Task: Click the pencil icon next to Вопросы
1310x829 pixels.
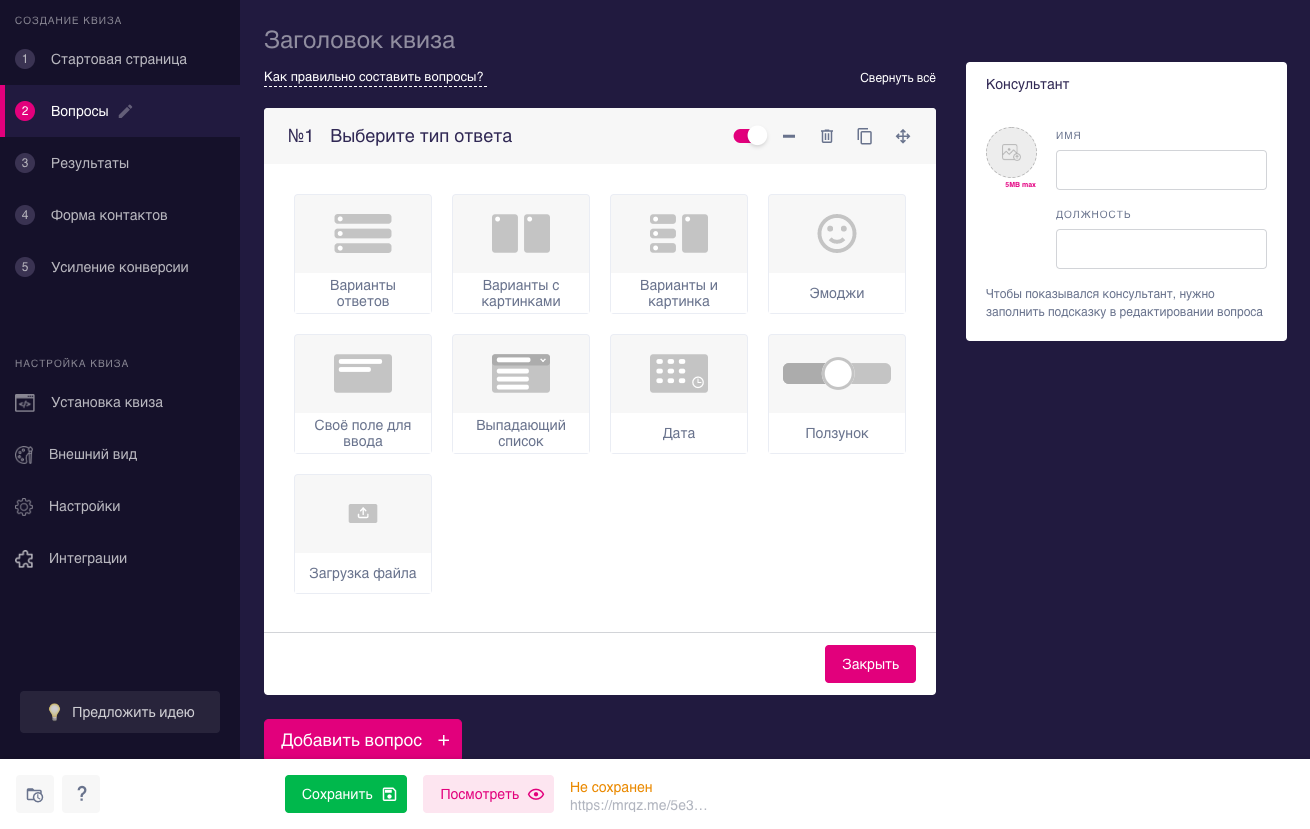Action: point(125,111)
